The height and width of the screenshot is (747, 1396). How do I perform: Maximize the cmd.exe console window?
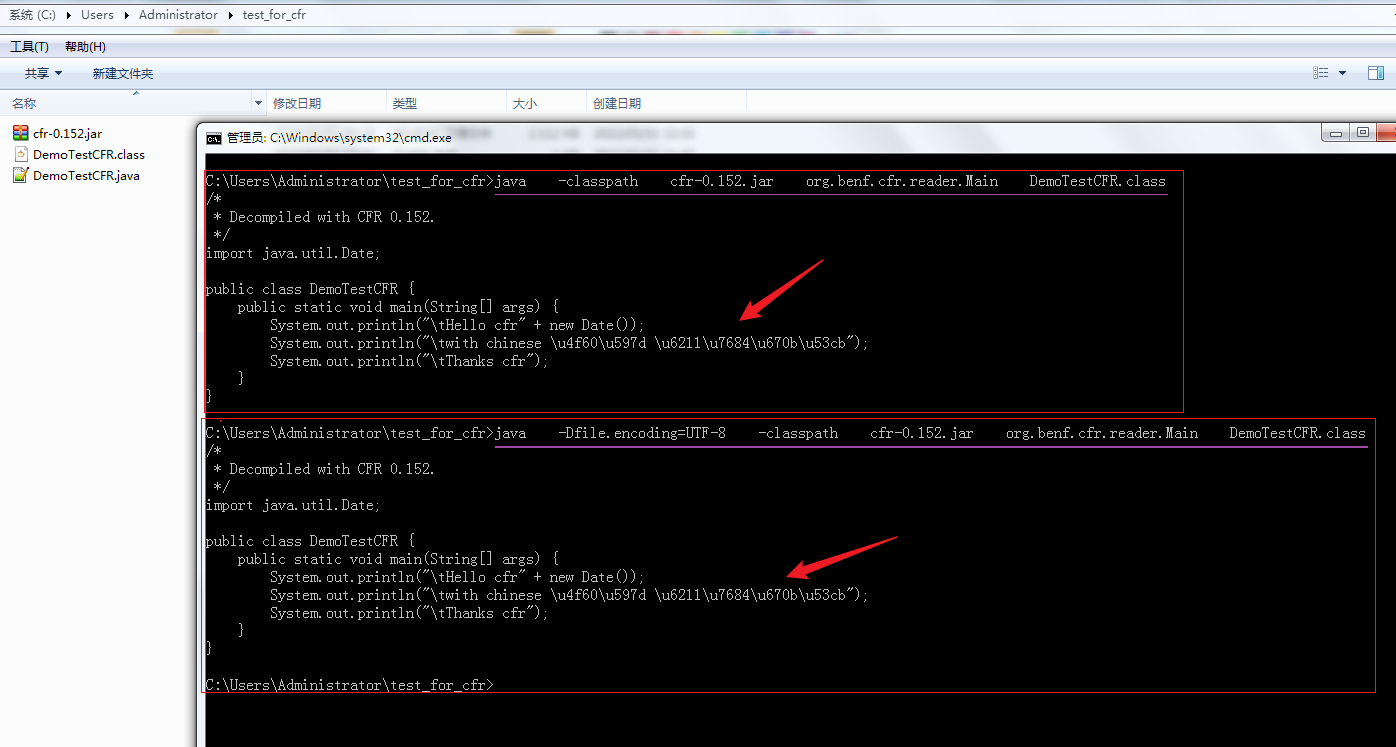pyautogui.click(x=1363, y=132)
